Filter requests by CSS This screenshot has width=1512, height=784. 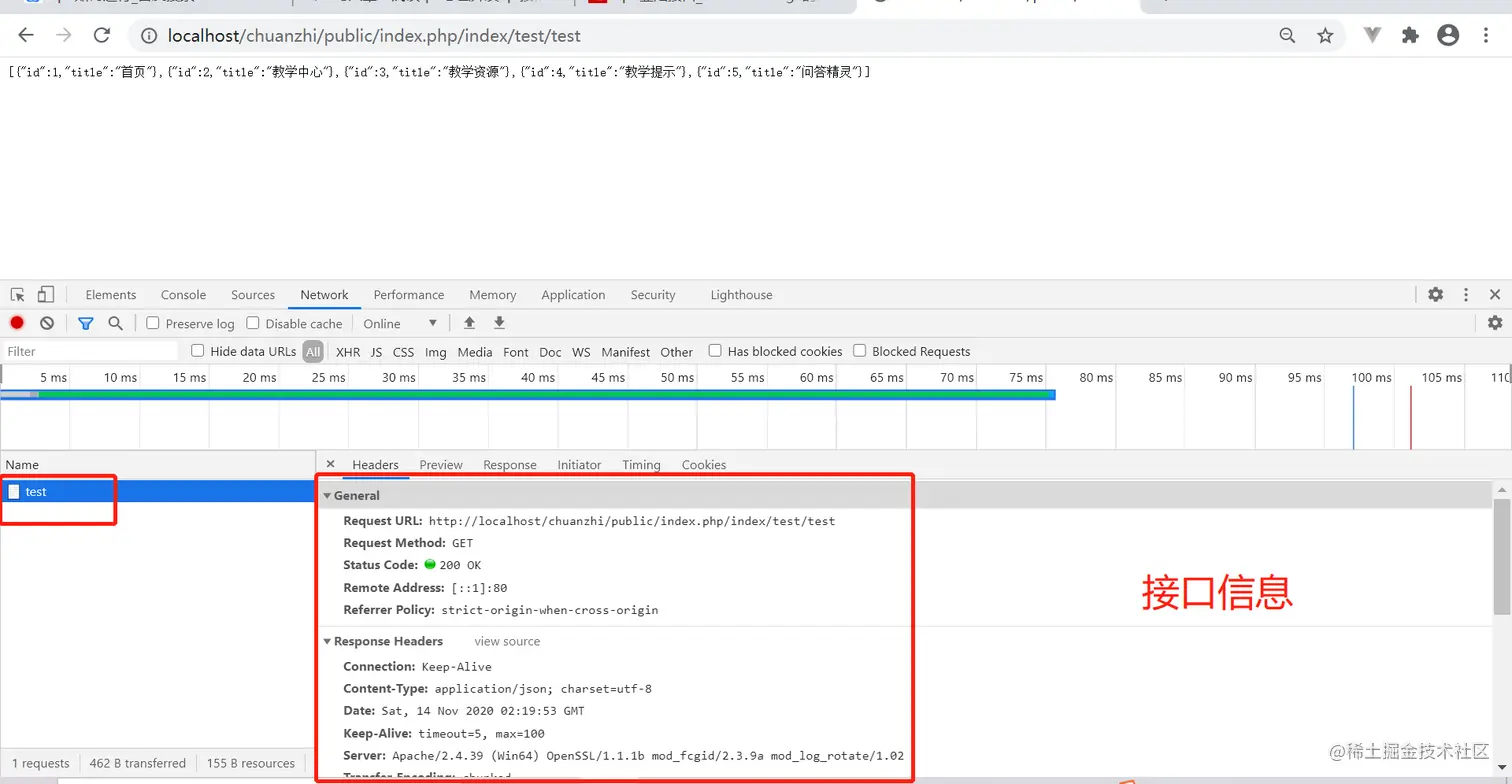tap(403, 352)
